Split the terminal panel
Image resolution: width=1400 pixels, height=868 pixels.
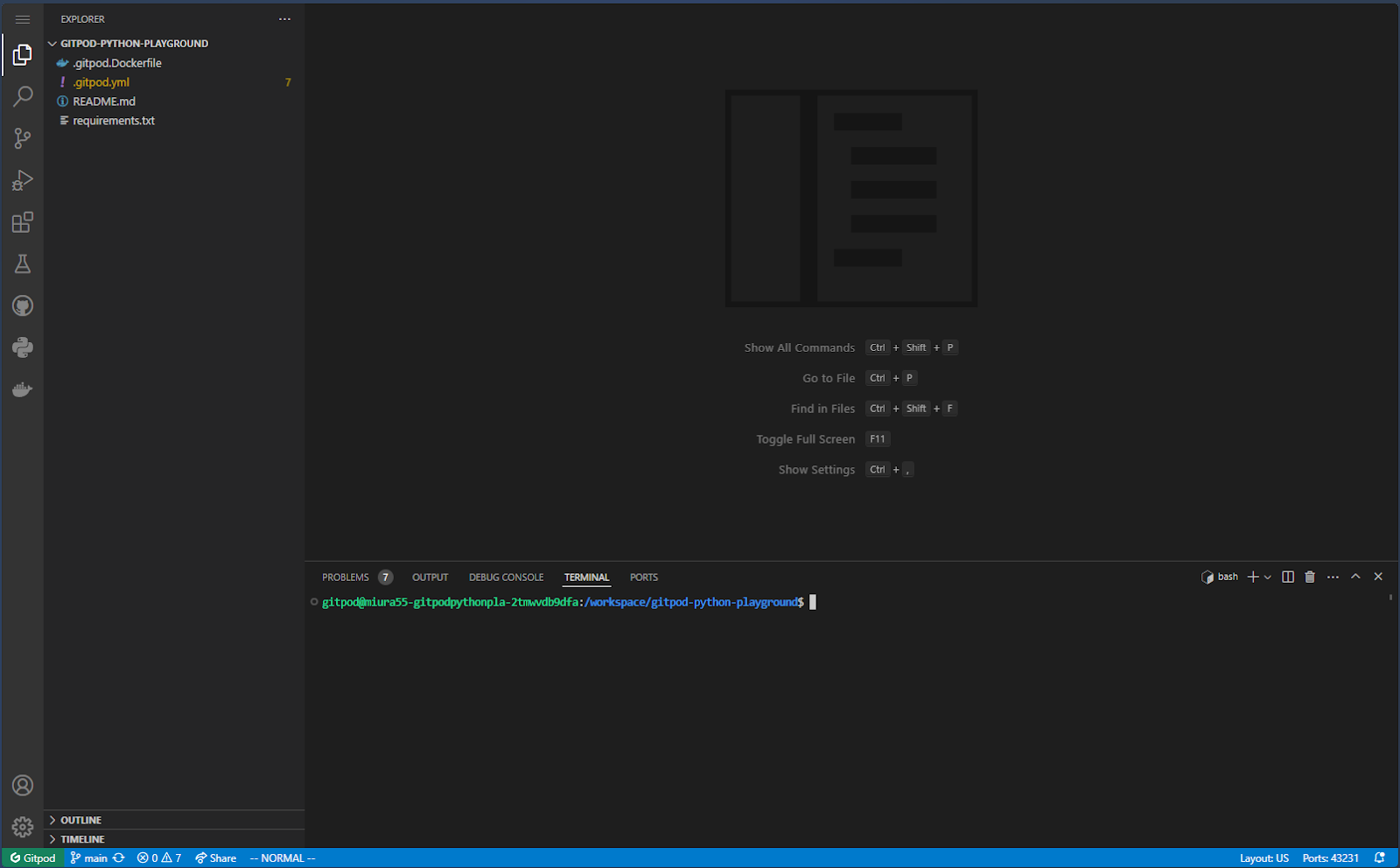1288,577
